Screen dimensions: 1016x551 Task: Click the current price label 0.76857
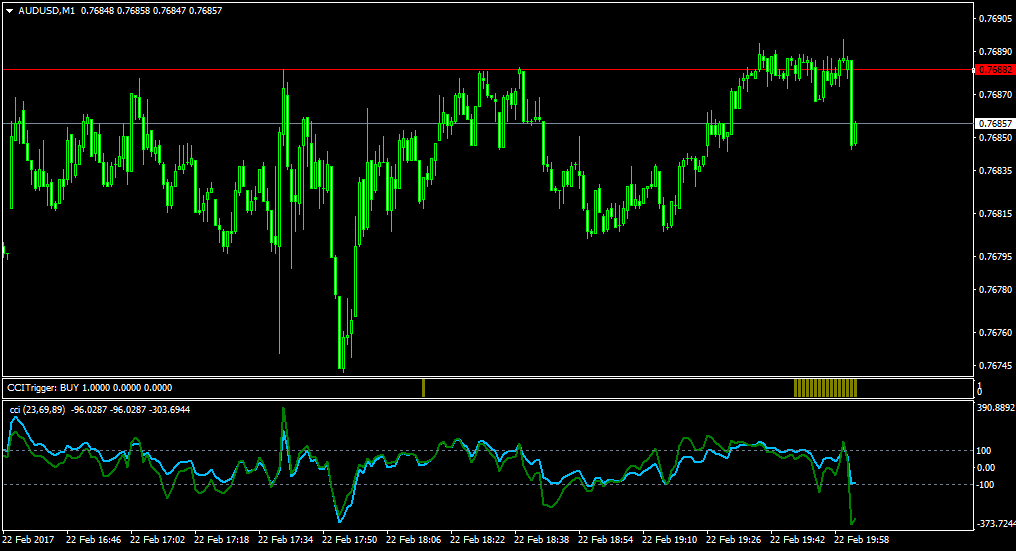[x=995, y=123]
